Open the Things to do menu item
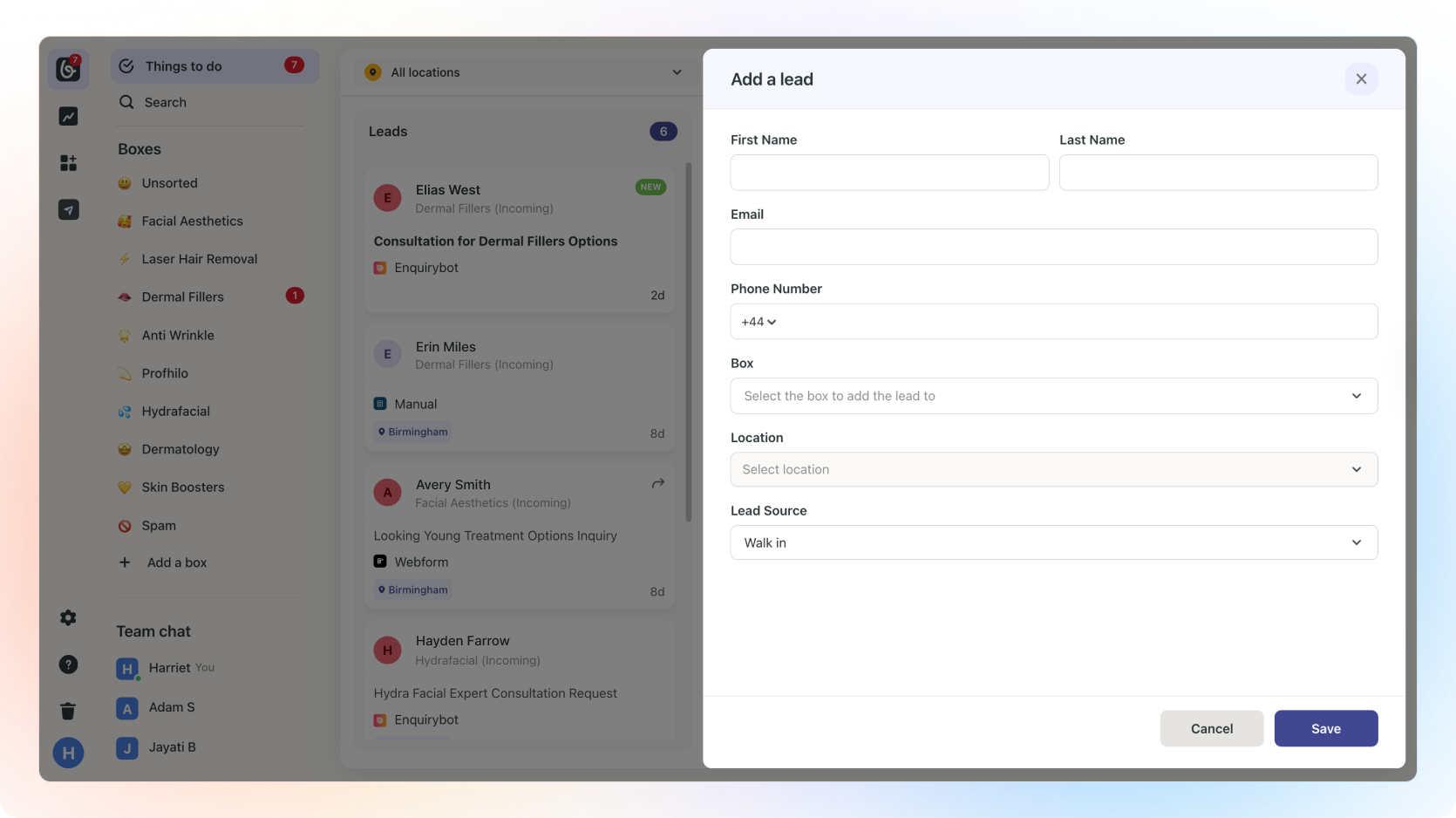Image resolution: width=1456 pixels, height=818 pixels. (214, 66)
